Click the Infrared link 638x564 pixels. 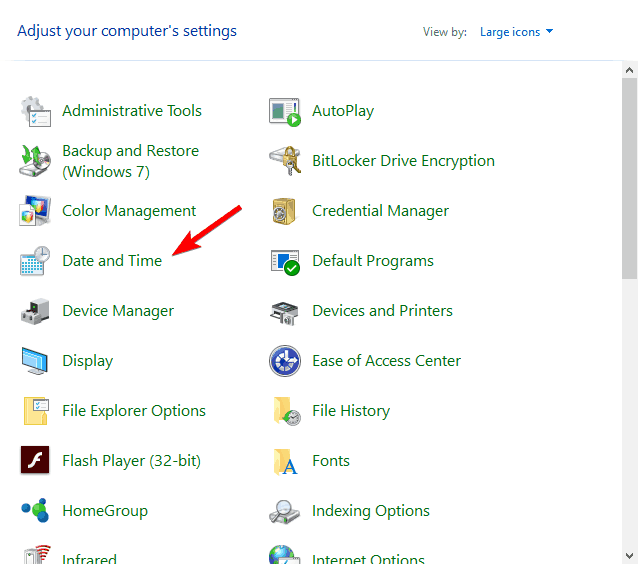[x=90, y=558]
